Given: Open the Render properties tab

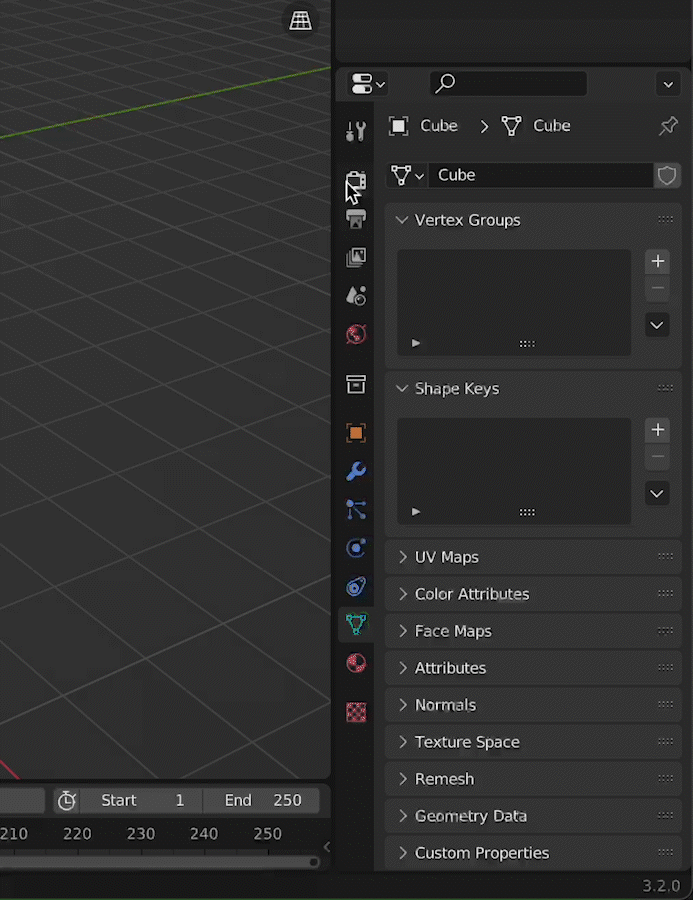Looking at the screenshot, I should tap(356, 182).
